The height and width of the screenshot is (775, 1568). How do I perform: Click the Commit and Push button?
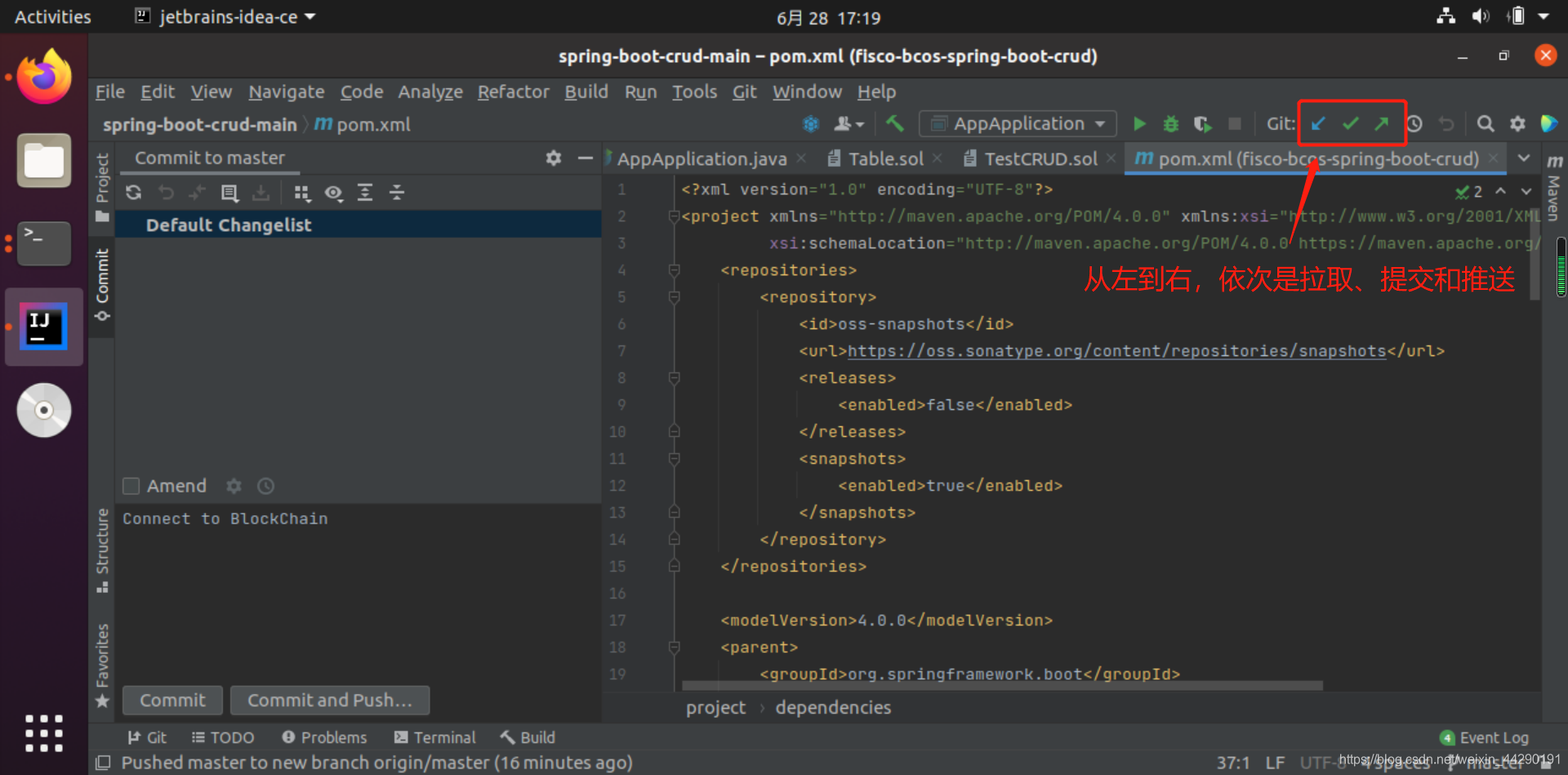pos(330,700)
